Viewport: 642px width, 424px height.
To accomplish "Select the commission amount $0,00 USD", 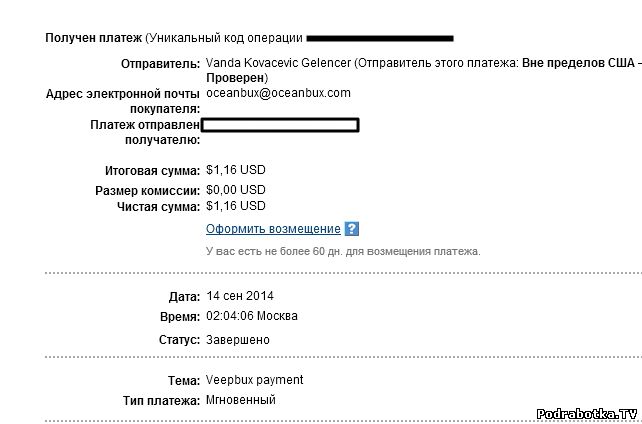I will coord(236,189).
